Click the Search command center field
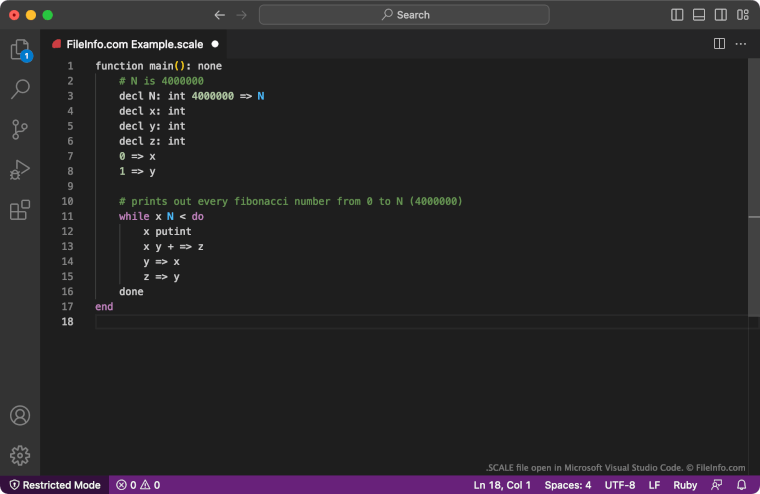The height and width of the screenshot is (494, 760). [x=404, y=15]
